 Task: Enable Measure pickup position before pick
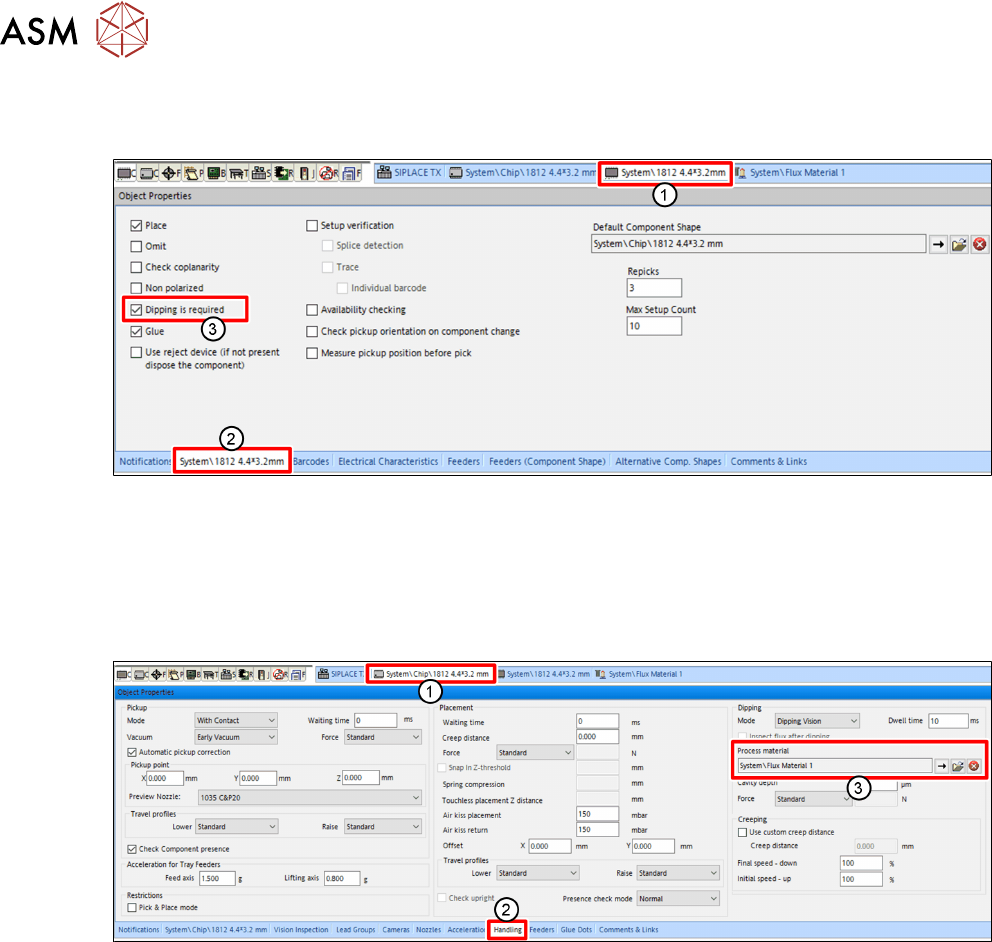(312, 354)
